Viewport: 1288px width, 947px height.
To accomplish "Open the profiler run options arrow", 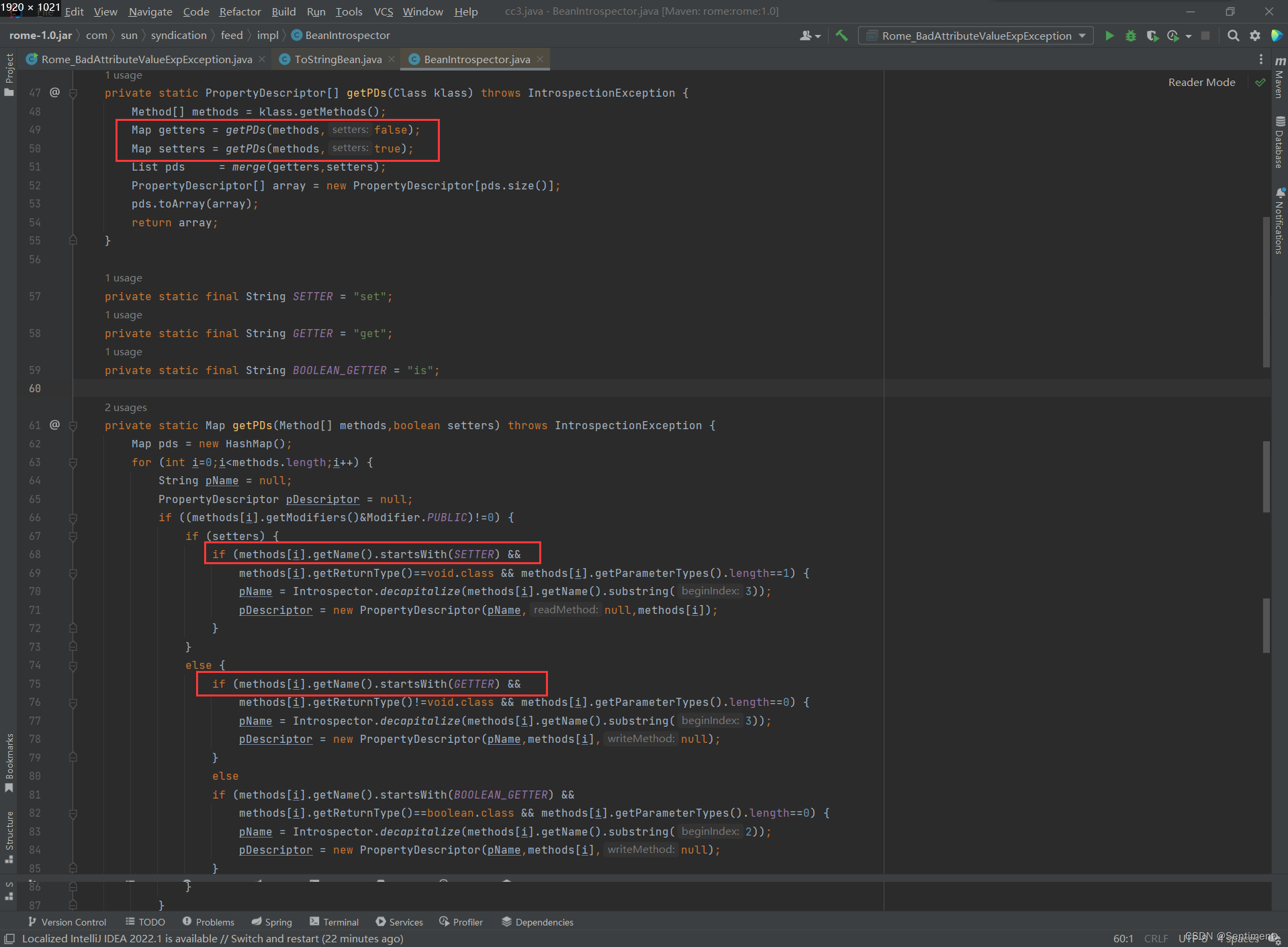I will click(x=1189, y=36).
